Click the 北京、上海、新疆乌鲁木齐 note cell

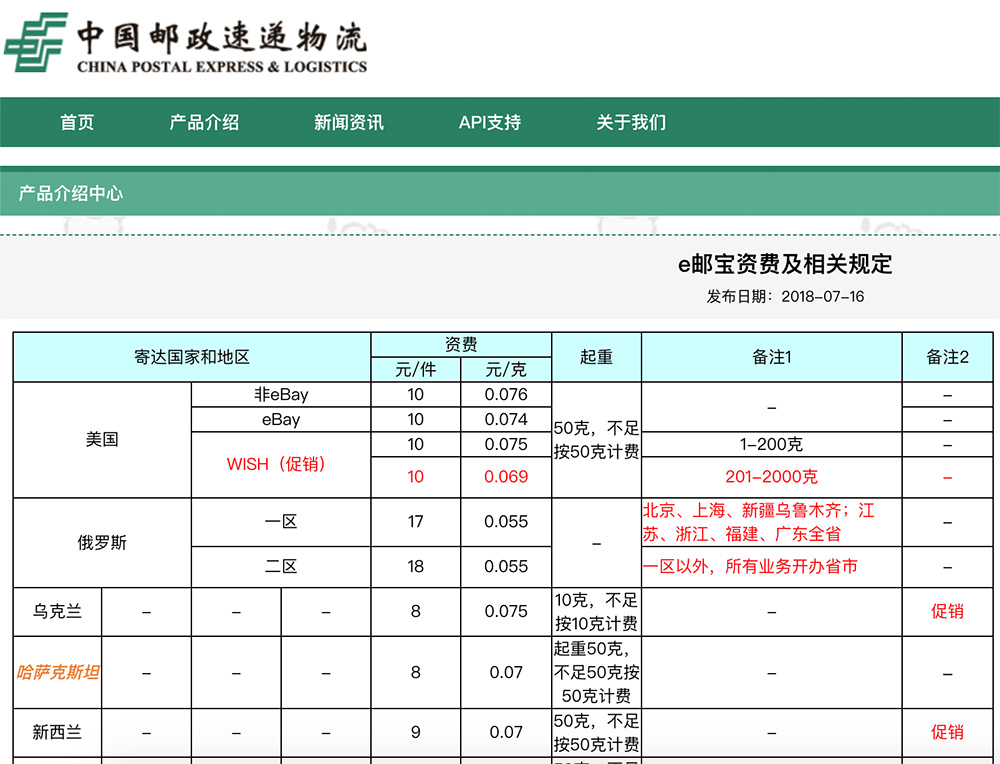click(772, 522)
